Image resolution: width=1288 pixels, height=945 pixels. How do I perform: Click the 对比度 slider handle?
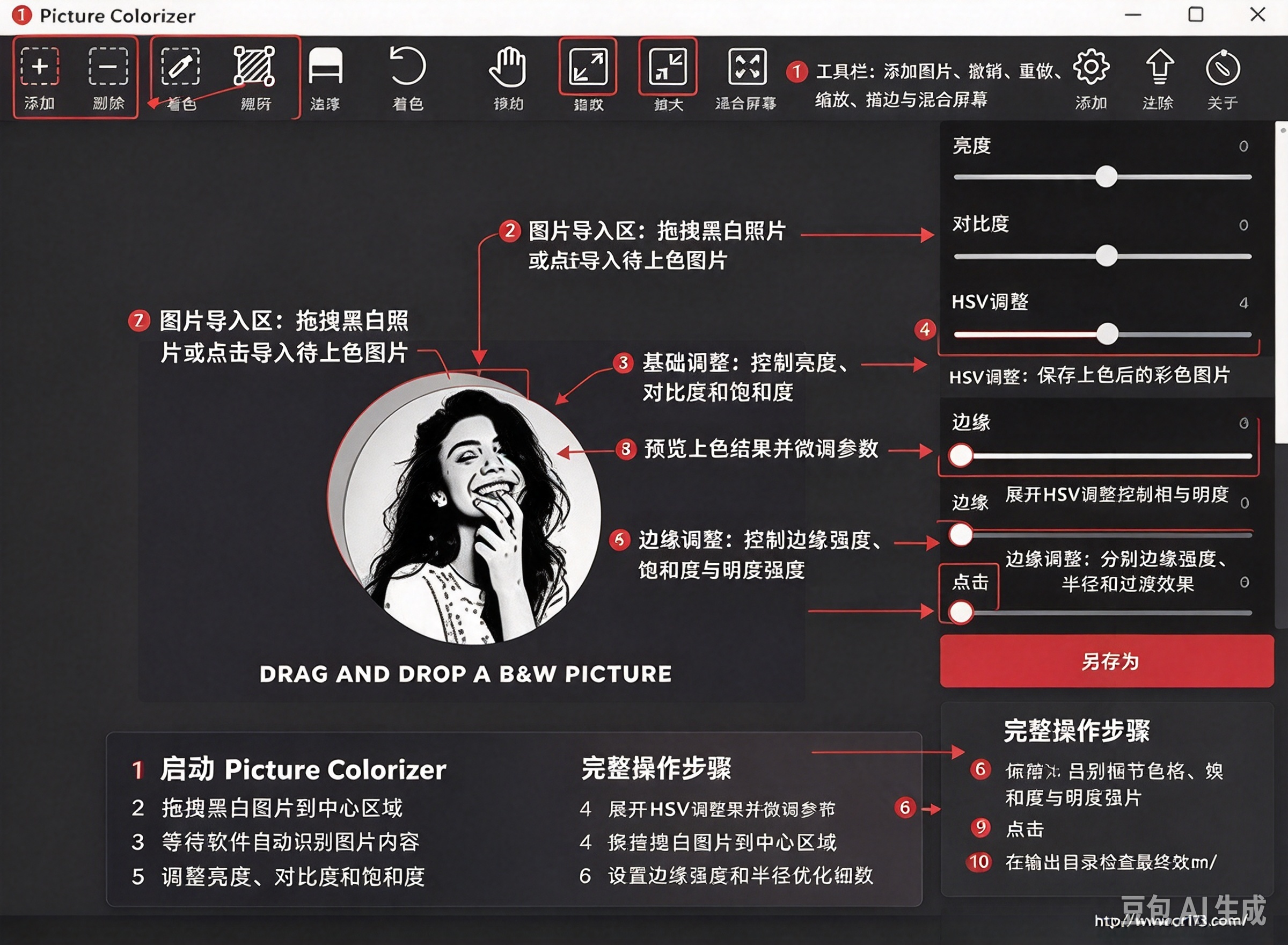(1106, 255)
